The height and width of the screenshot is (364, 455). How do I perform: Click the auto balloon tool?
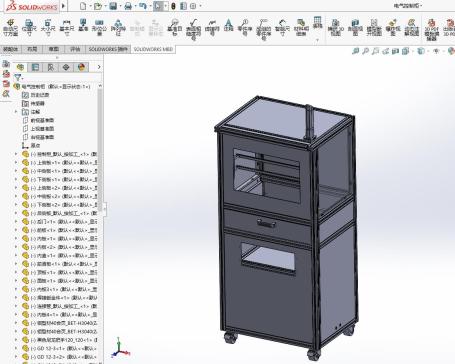[263, 29]
